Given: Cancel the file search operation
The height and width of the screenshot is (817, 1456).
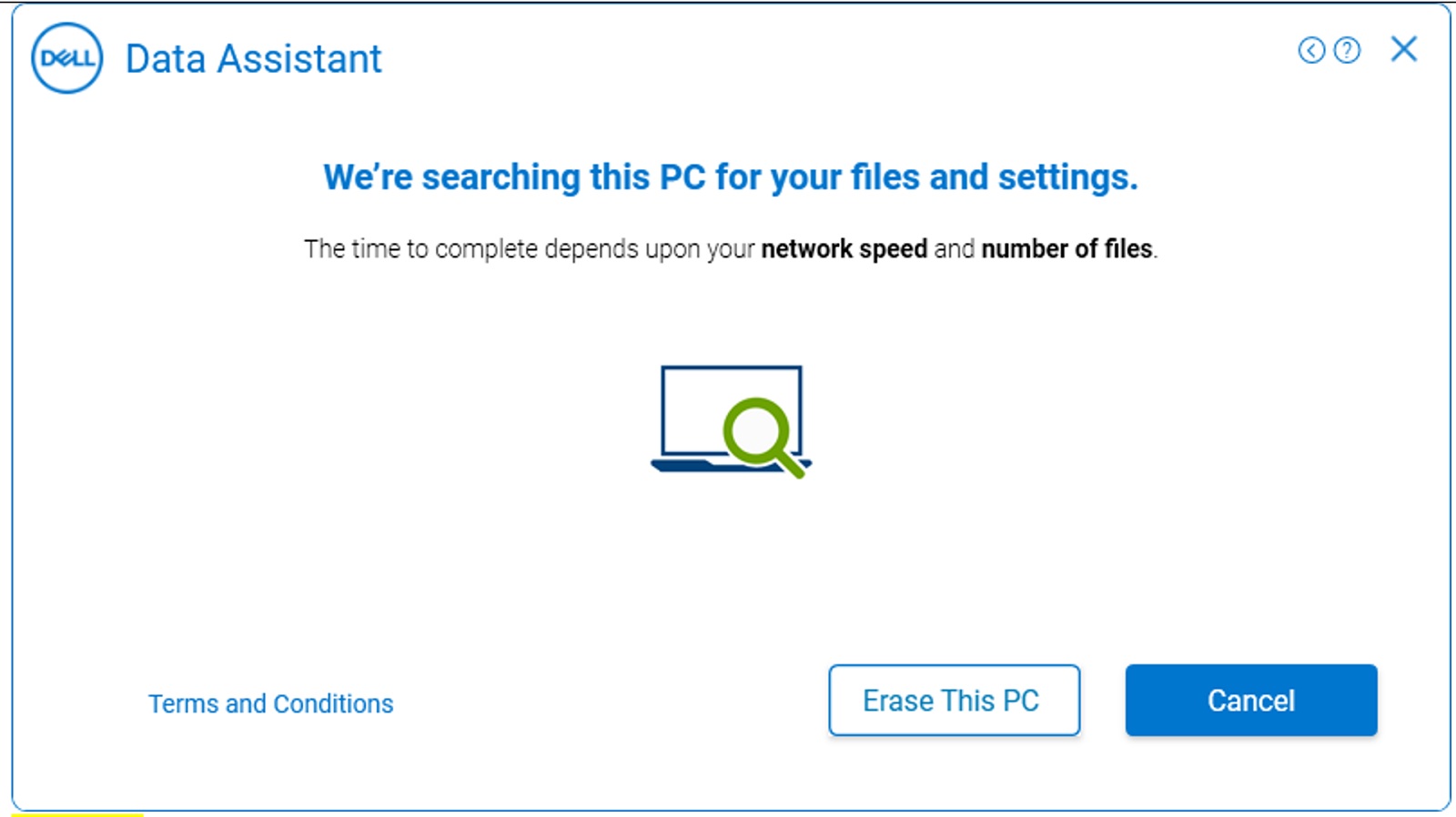Looking at the screenshot, I should [x=1250, y=700].
